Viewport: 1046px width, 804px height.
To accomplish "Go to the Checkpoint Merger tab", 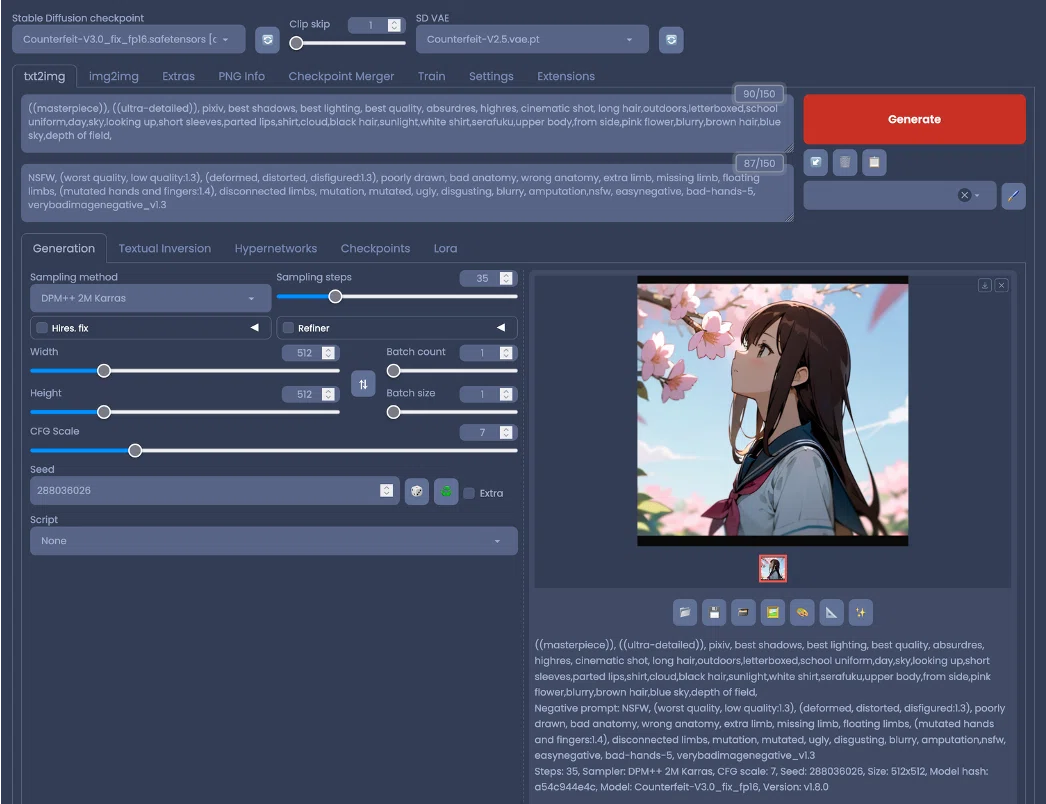I will coord(341,76).
